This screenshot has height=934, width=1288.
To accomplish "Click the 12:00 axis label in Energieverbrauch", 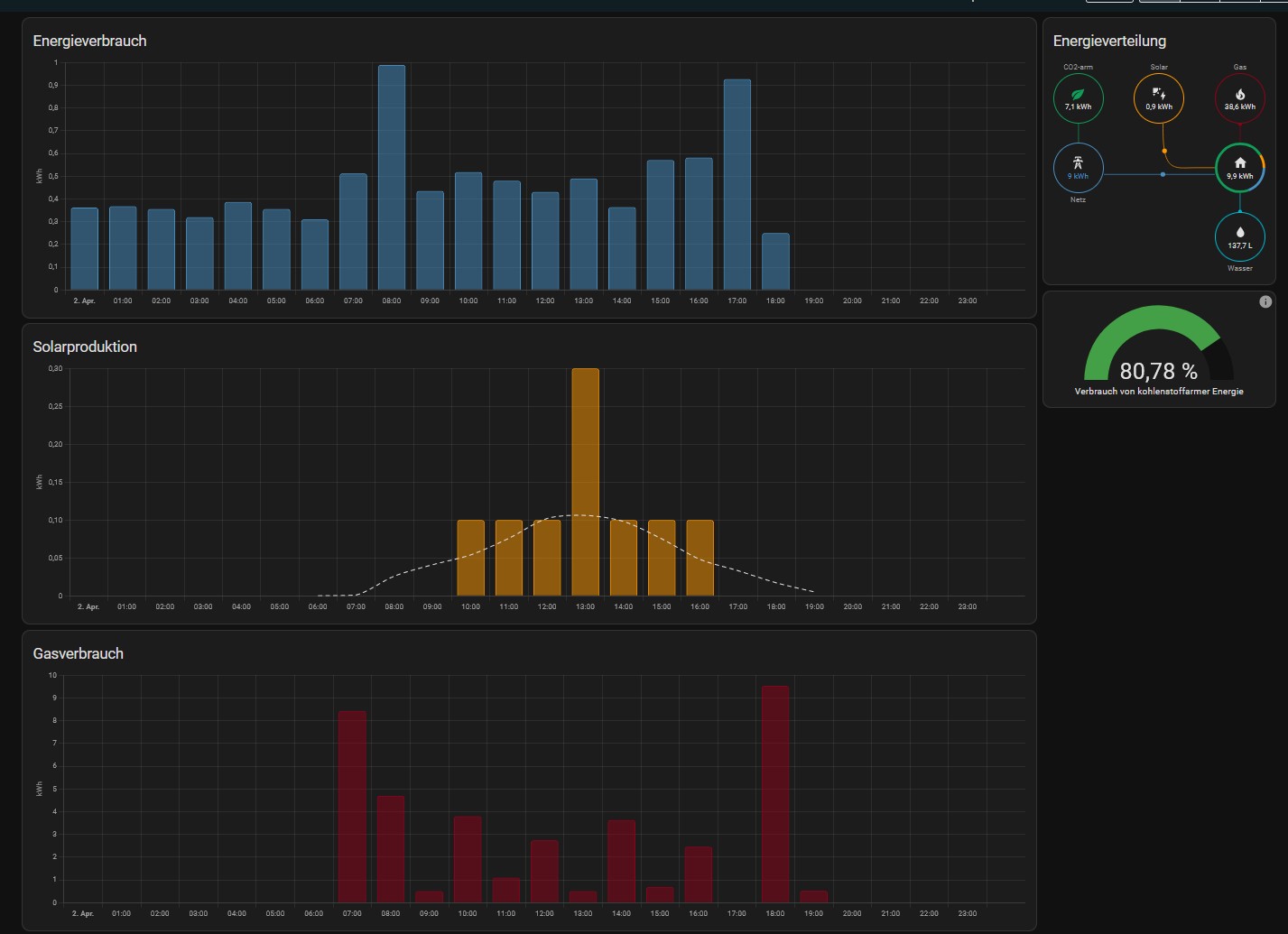I will coord(545,301).
